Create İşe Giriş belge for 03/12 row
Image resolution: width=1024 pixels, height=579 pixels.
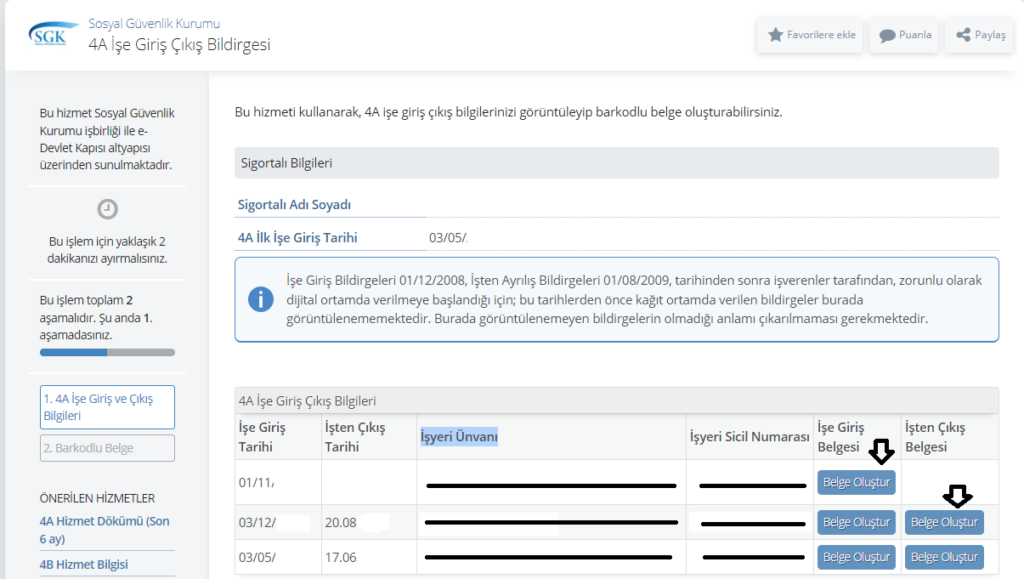856,522
